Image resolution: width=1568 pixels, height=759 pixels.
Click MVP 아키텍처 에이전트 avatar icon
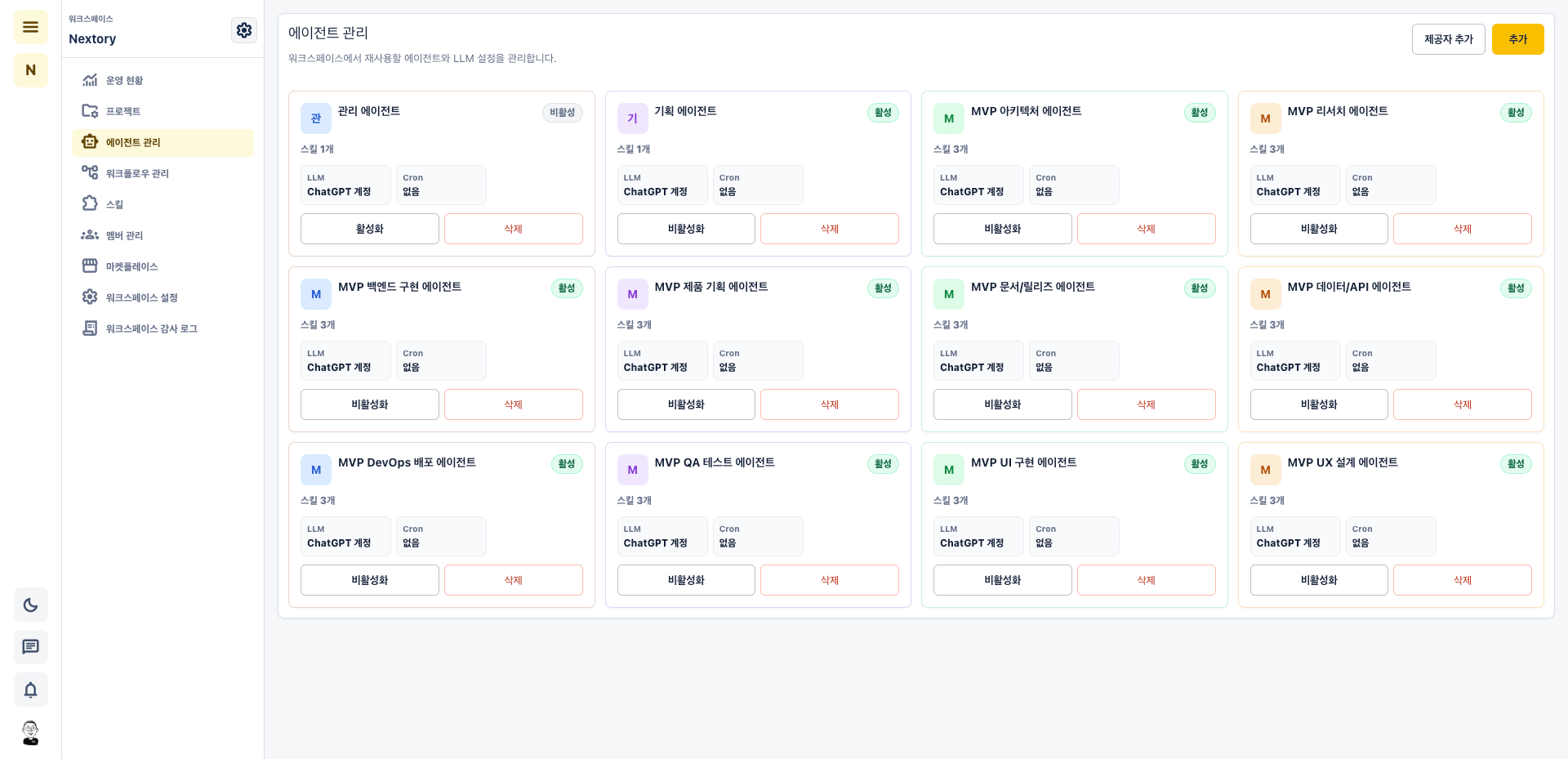pyautogui.click(x=949, y=118)
